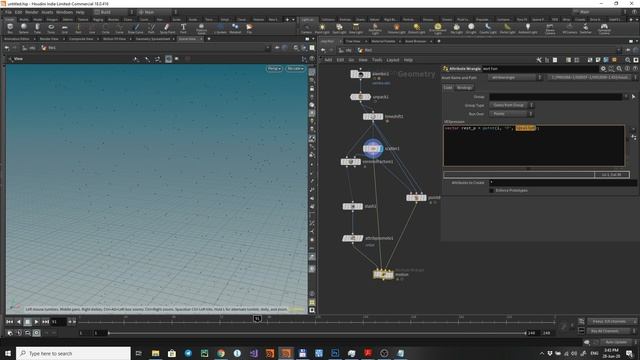Open the Run Over dropdown
Image resolution: width=640 pixels, height=360 pixels.
(512, 114)
